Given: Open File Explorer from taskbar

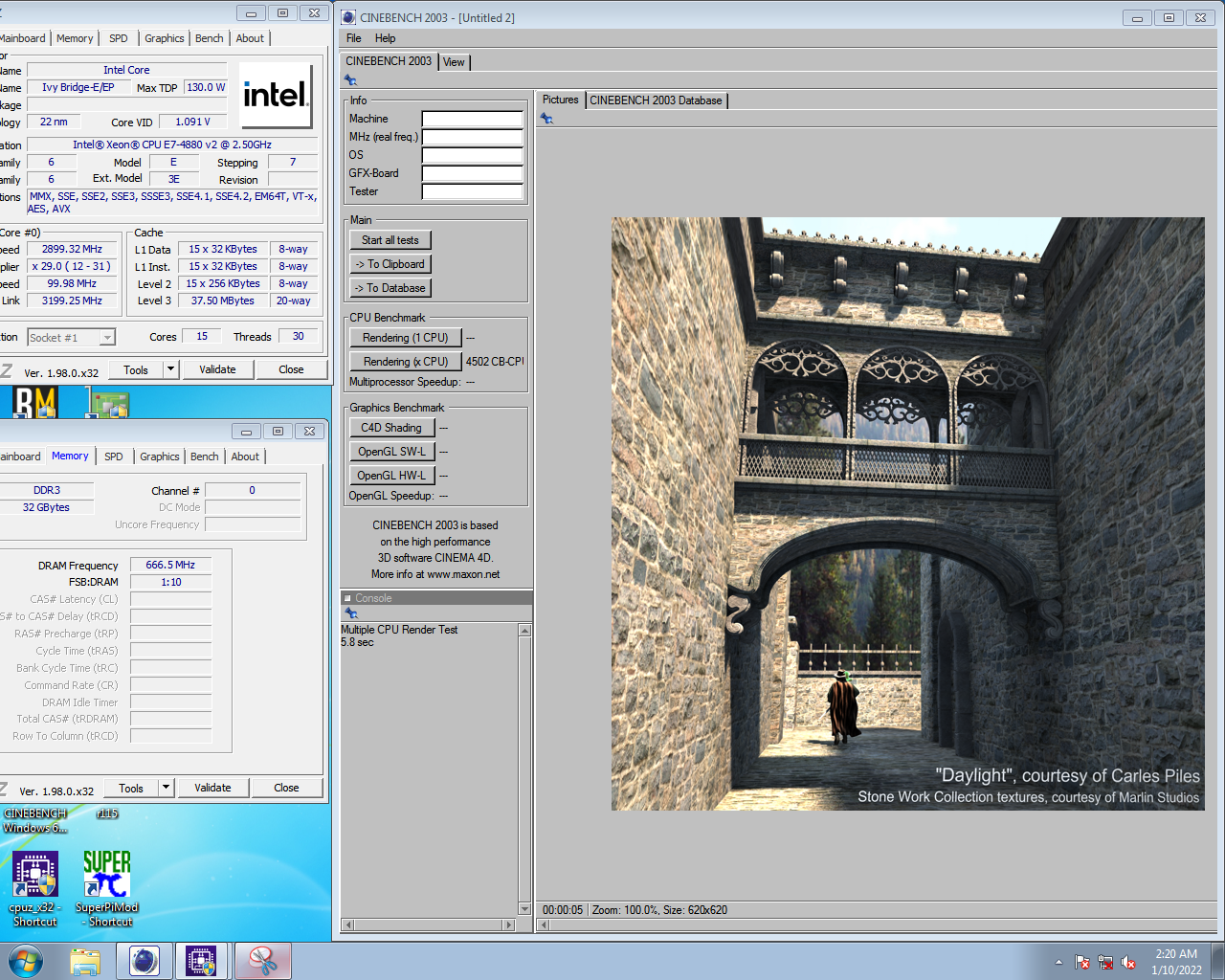Looking at the screenshot, I should [85, 961].
